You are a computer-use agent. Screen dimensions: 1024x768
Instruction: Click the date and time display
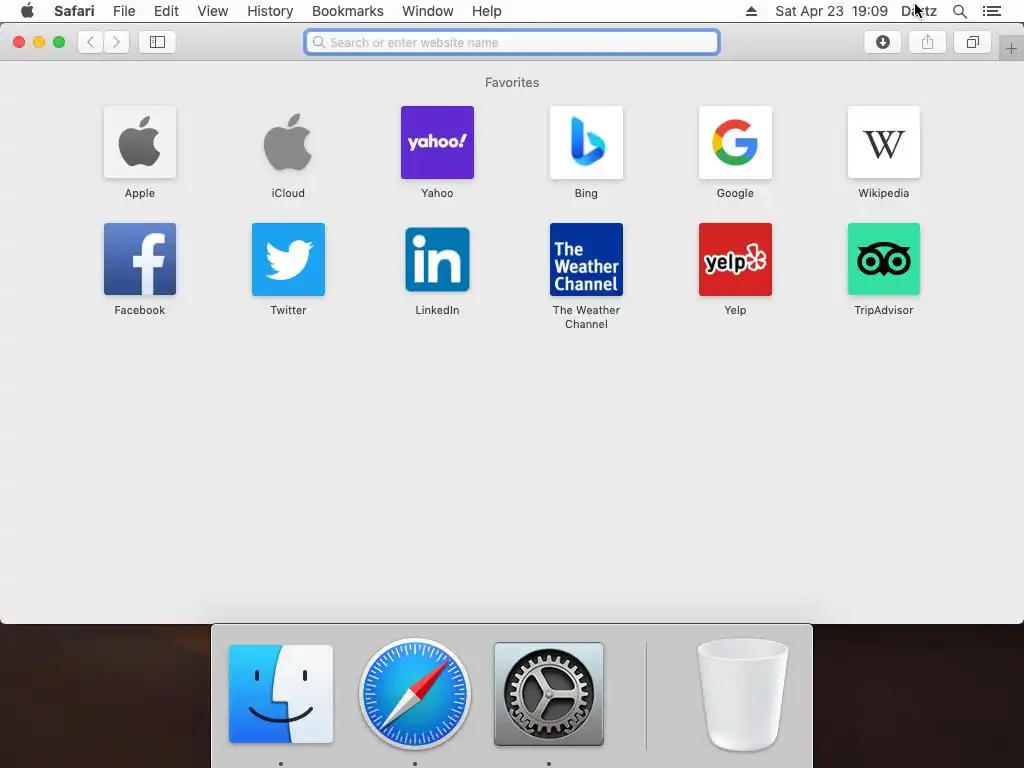[x=831, y=11]
